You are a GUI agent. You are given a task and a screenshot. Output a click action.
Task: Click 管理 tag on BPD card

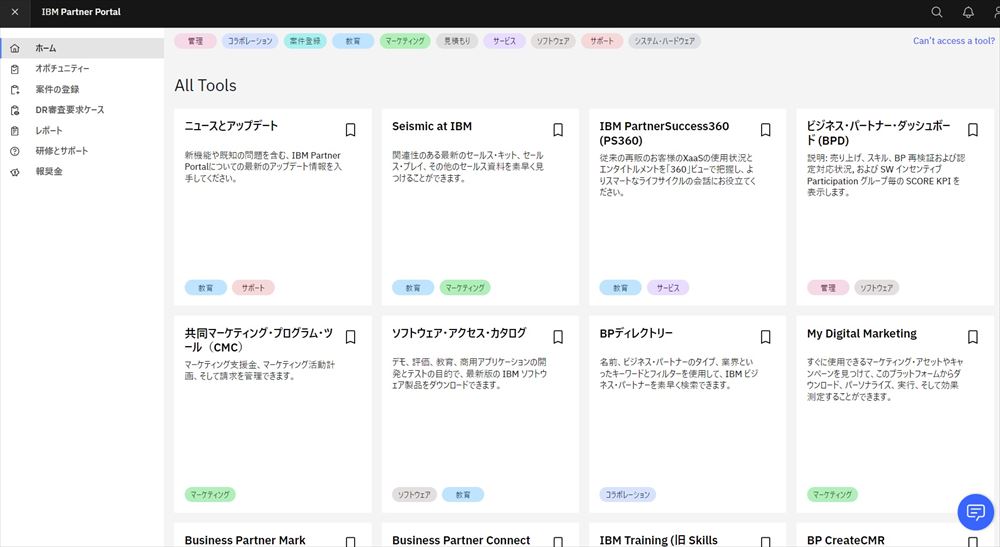(x=828, y=288)
